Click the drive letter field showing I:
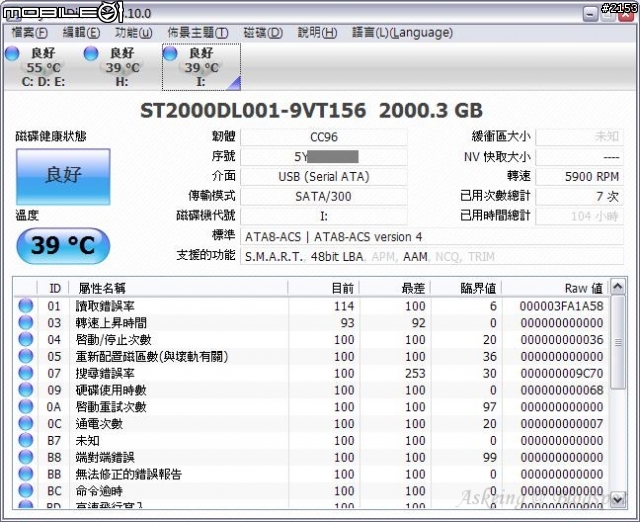640x522 pixels. tap(324, 216)
